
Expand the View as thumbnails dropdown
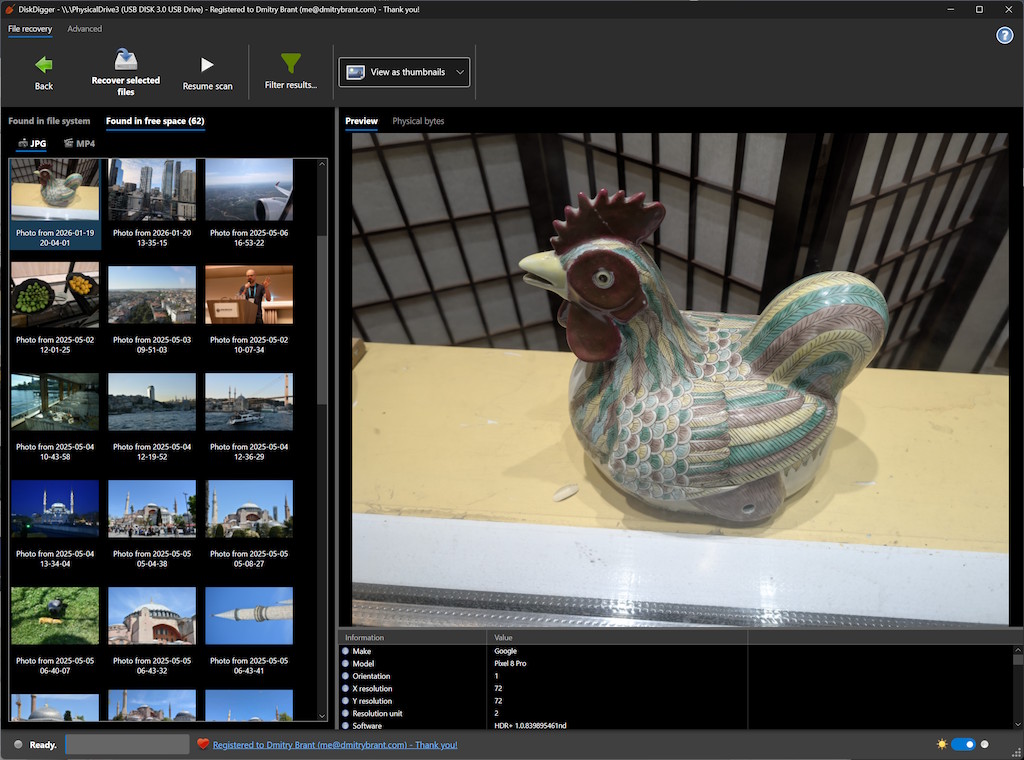[x=404, y=72]
